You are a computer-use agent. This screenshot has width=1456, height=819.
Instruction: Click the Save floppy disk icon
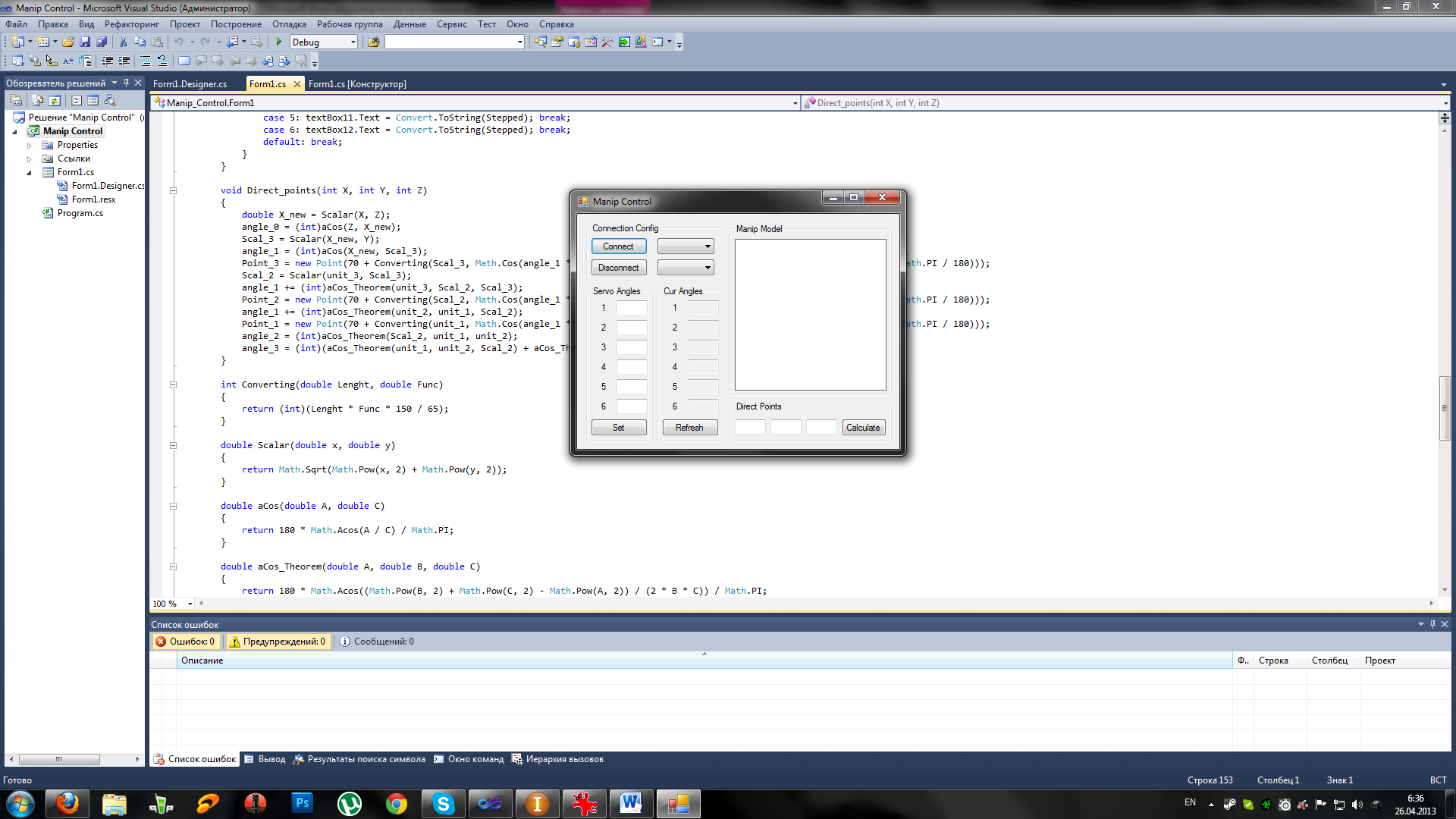[x=85, y=42]
